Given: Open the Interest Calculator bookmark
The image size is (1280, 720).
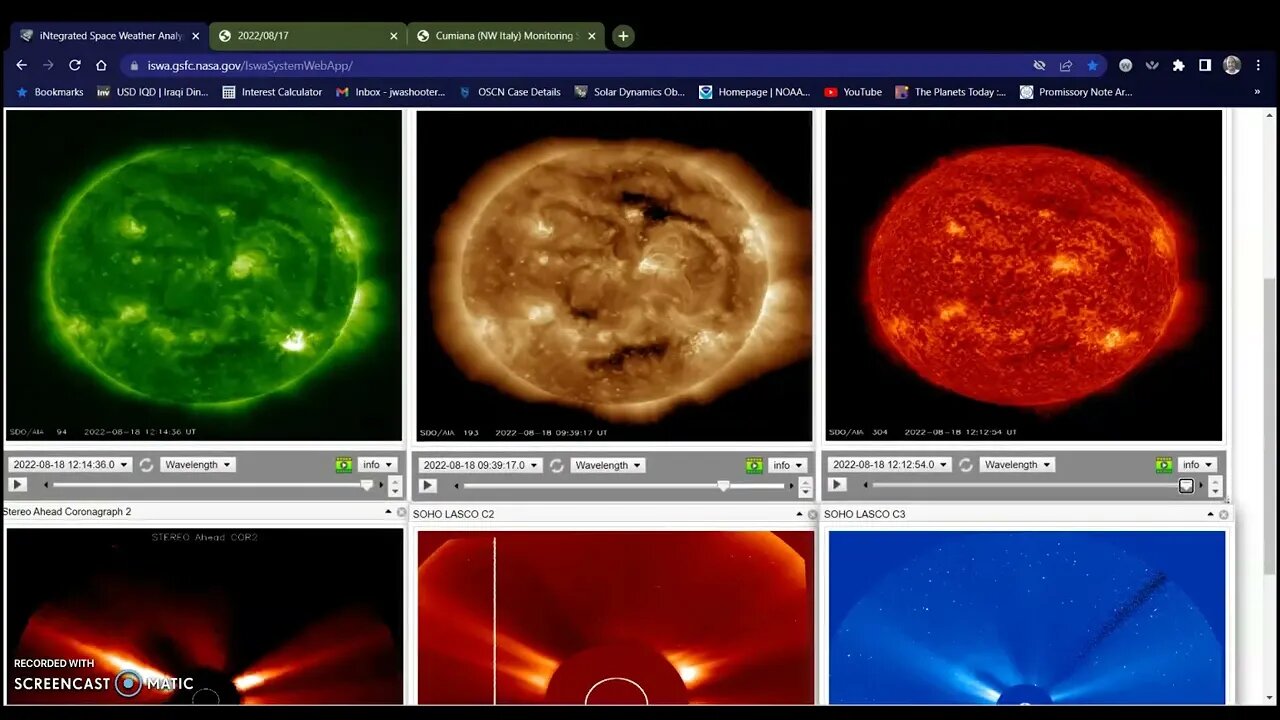Looking at the screenshot, I should (x=272, y=92).
